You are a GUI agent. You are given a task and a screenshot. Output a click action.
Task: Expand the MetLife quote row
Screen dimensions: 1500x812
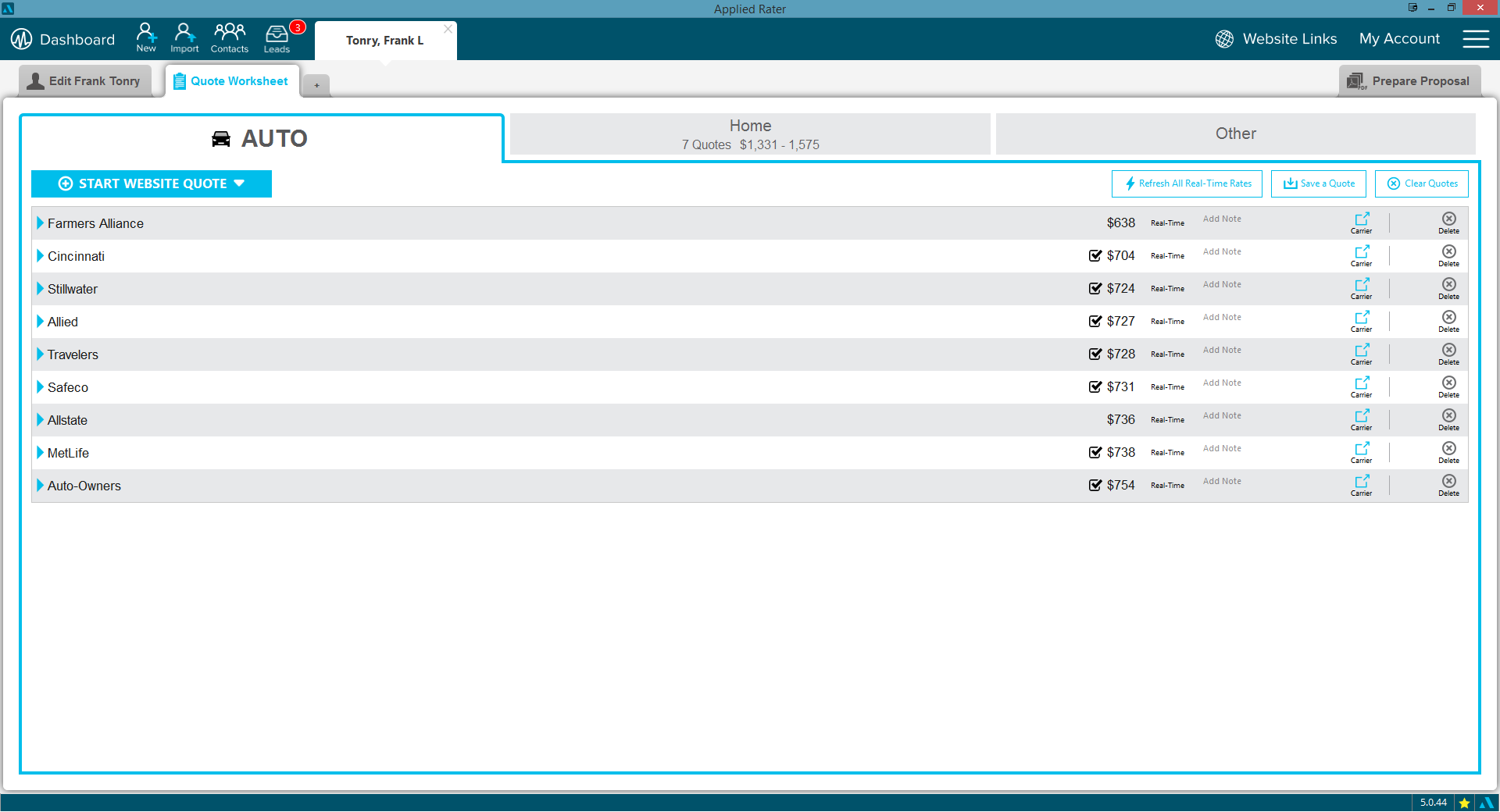pos(41,452)
